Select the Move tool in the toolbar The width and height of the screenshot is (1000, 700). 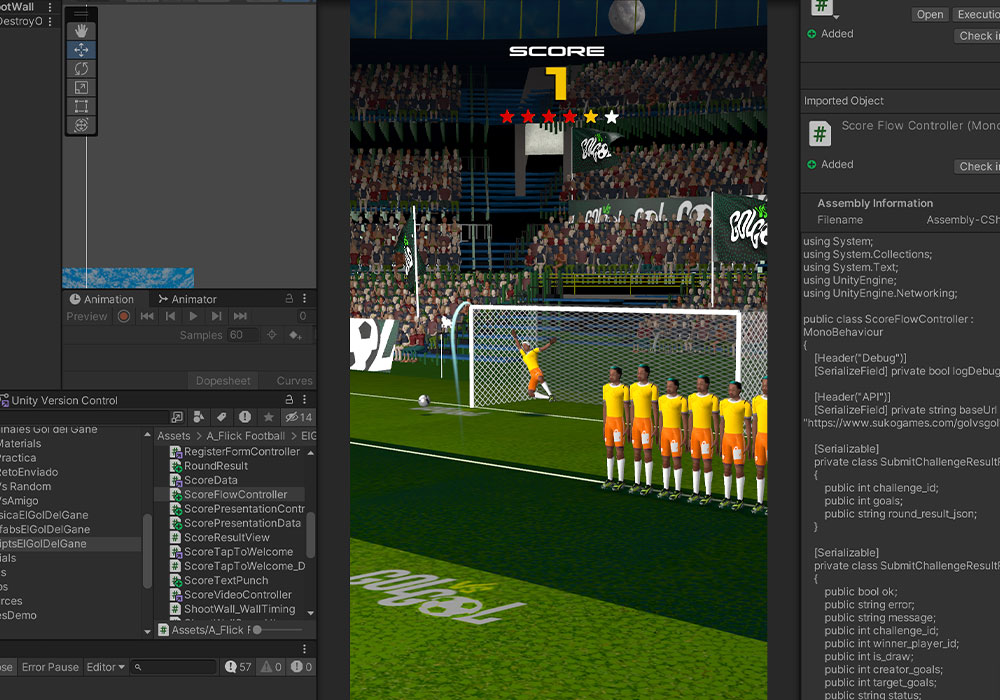click(x=81, y=49)
